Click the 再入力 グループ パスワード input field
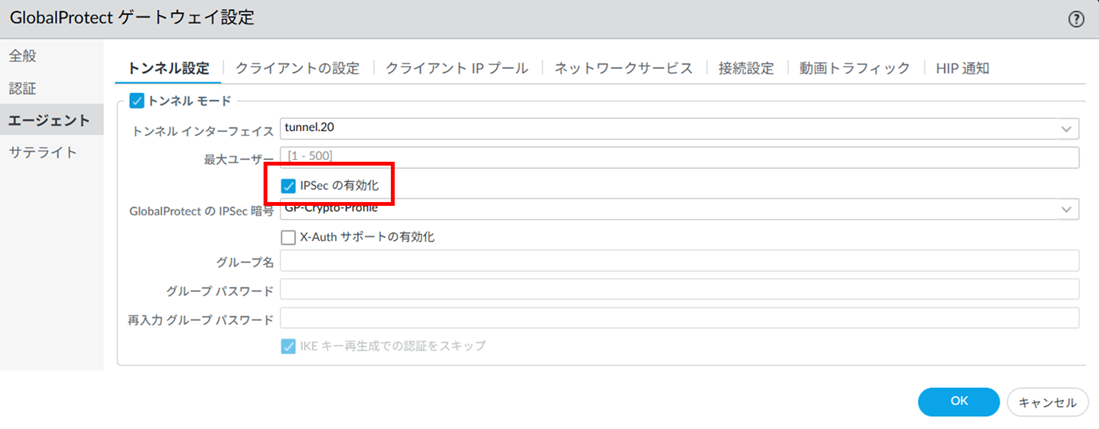The height and width of the screenshot is (429, 1099). pyautogui.click(x=679, y=318)
